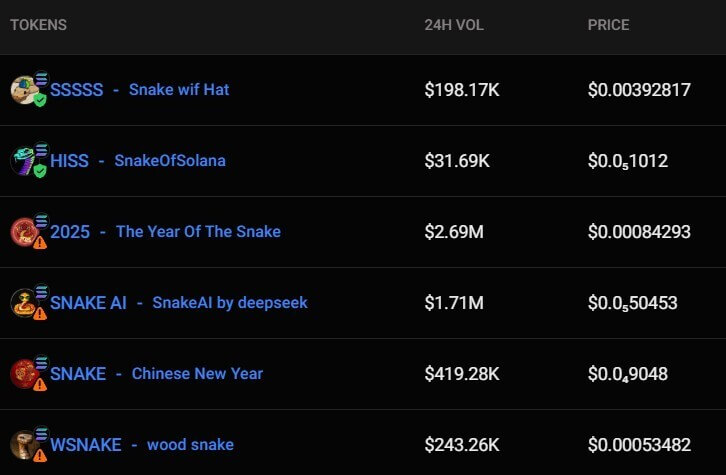
Task: Open The Year Of The Snake link
Action: coord(198,232)
